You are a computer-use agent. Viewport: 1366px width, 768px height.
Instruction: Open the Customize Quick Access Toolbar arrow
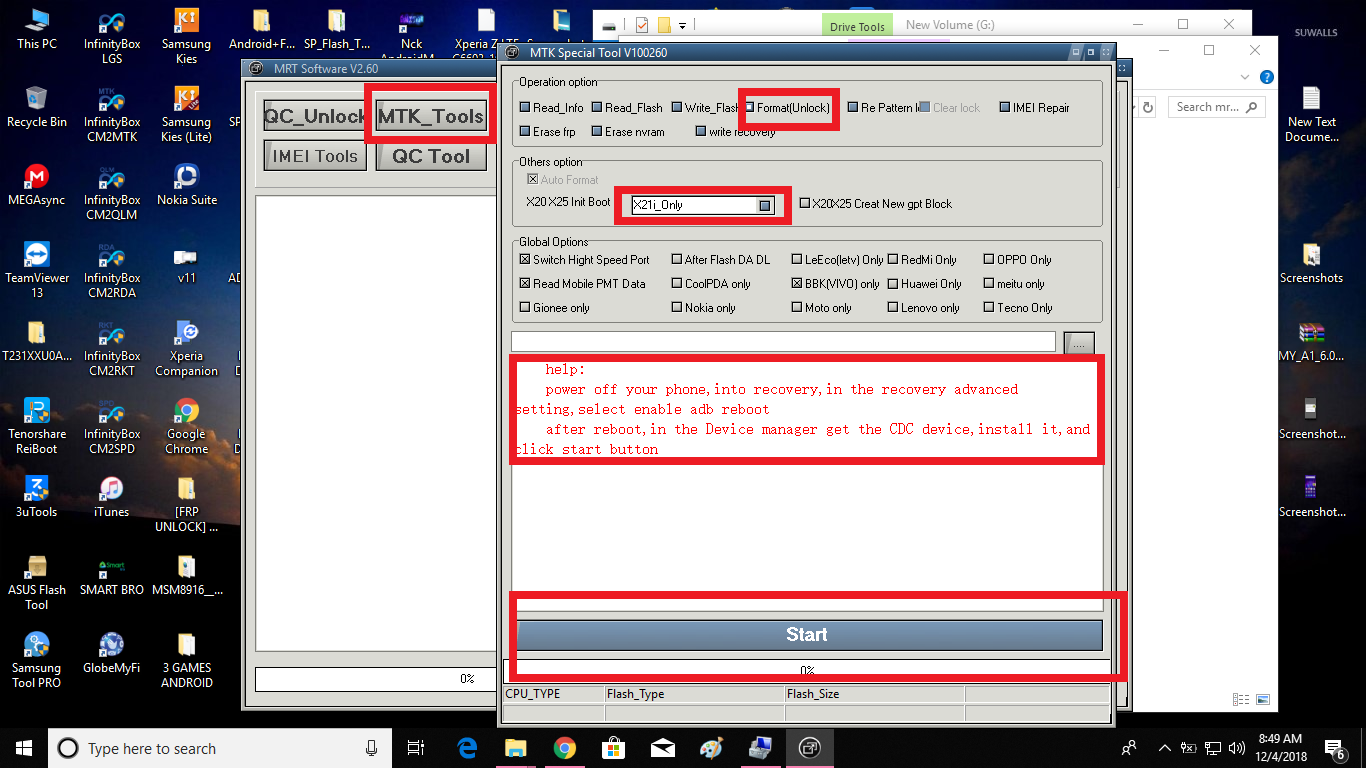coord(683,25)
